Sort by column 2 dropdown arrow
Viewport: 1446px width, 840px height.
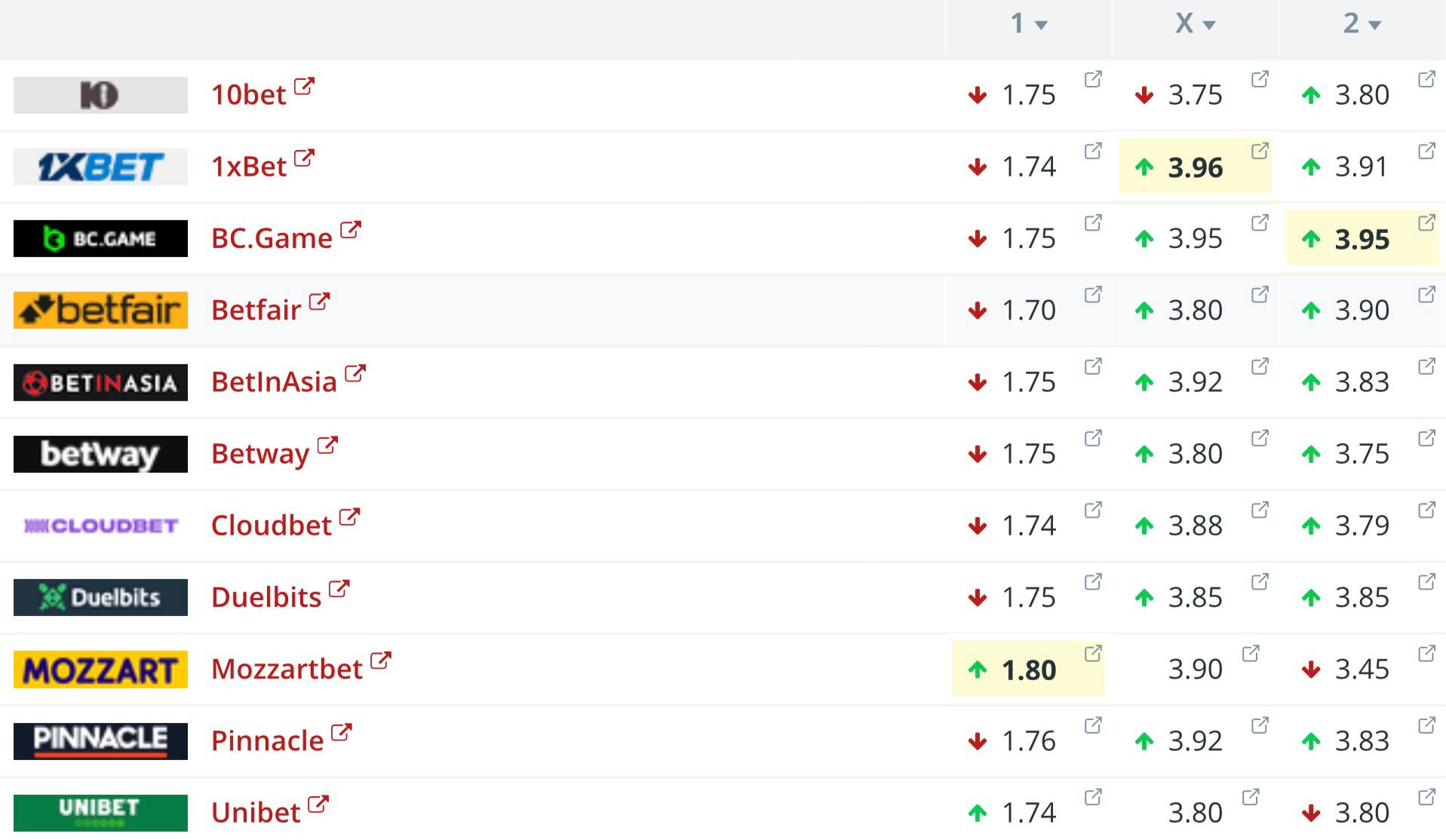pyautogui.click(x=1375, y=25)
